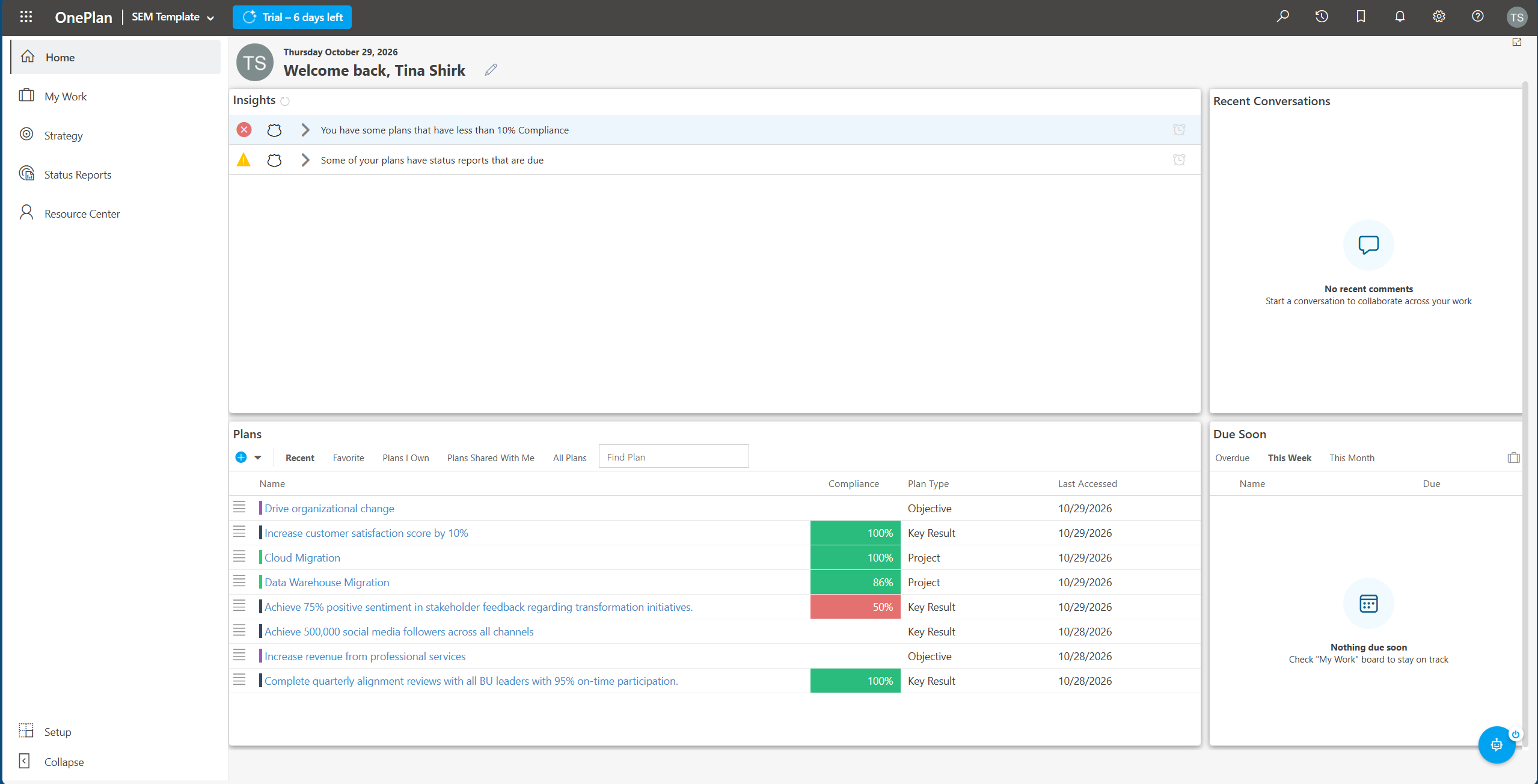Open menu for Drive organizational change row
The image size is (1538, 784).
(x=239, y=508)
